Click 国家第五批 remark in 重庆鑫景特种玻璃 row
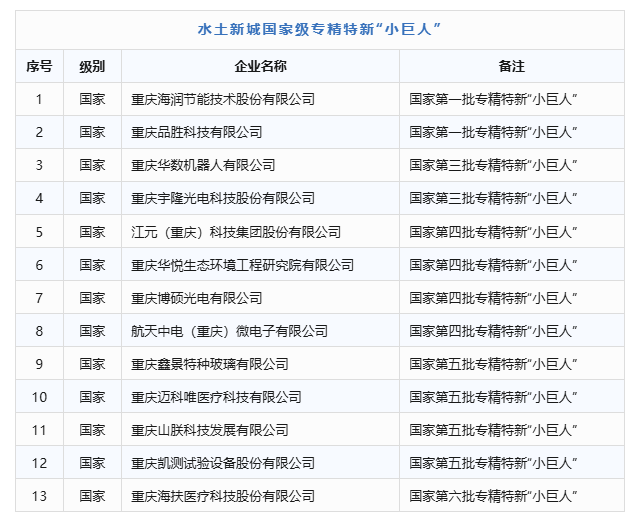Viewport: 639px width, 521px height. pyautogui.click(x=493, y=364)
